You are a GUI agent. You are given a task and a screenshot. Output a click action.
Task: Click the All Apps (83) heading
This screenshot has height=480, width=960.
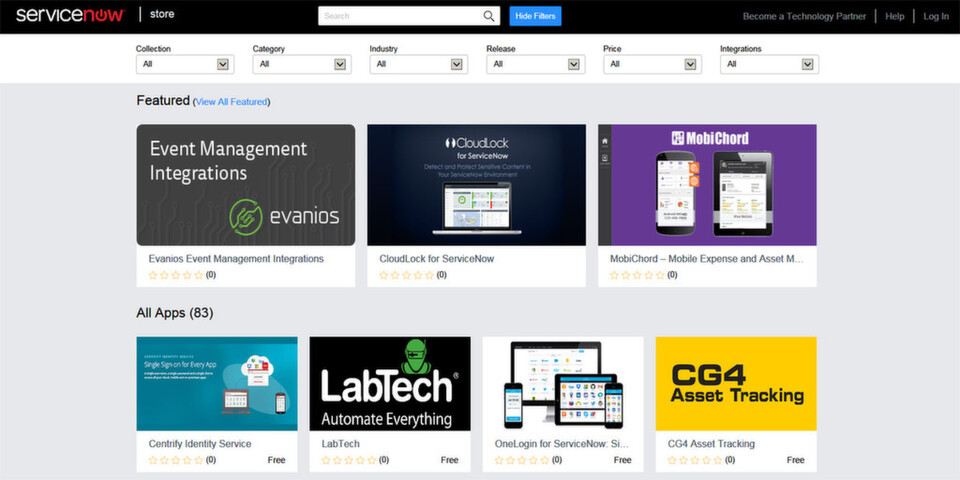pyautogui.click(x=174, y=313)
